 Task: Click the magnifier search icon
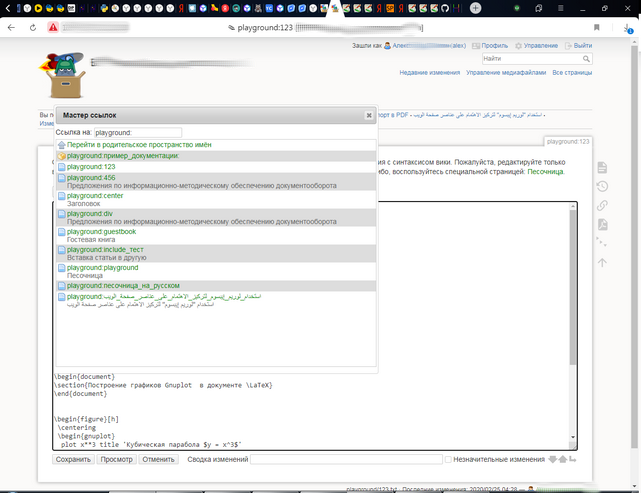pos(586,59)
